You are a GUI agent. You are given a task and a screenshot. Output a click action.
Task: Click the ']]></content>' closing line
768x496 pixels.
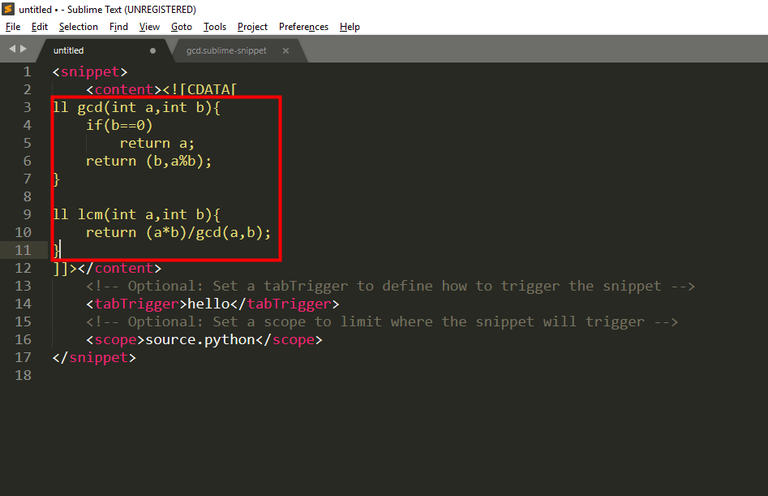point(107,268)
